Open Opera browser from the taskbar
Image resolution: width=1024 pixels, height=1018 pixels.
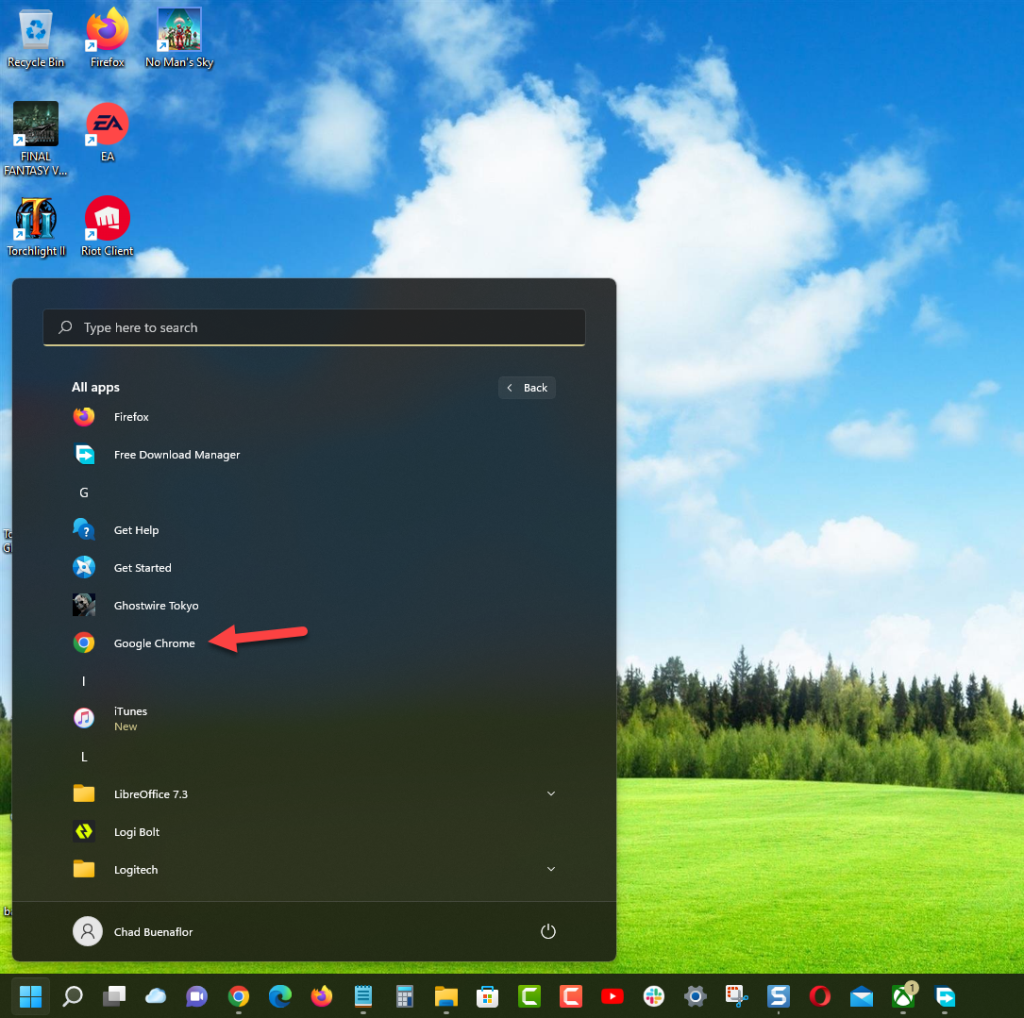pyautogui.click(x=820, y=996)
